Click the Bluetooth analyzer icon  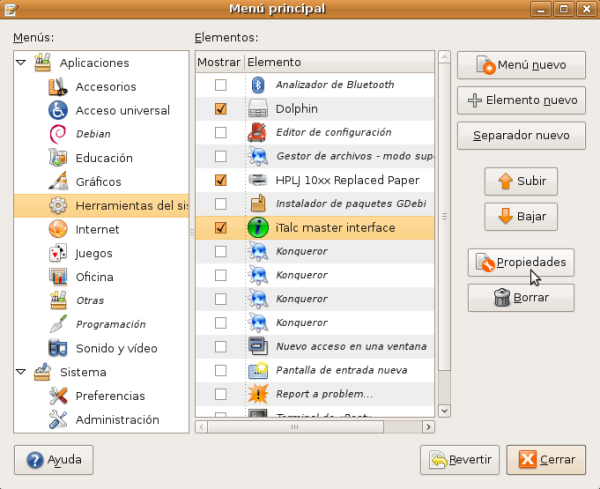257,85
